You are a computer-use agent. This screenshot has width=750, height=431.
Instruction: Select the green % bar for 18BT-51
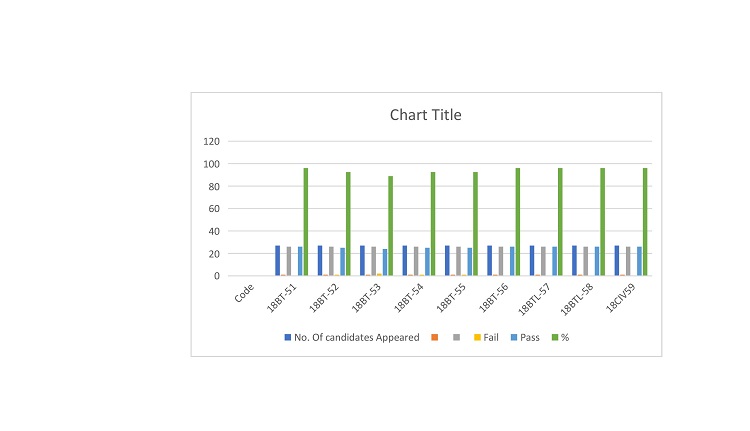click(306, 222)
